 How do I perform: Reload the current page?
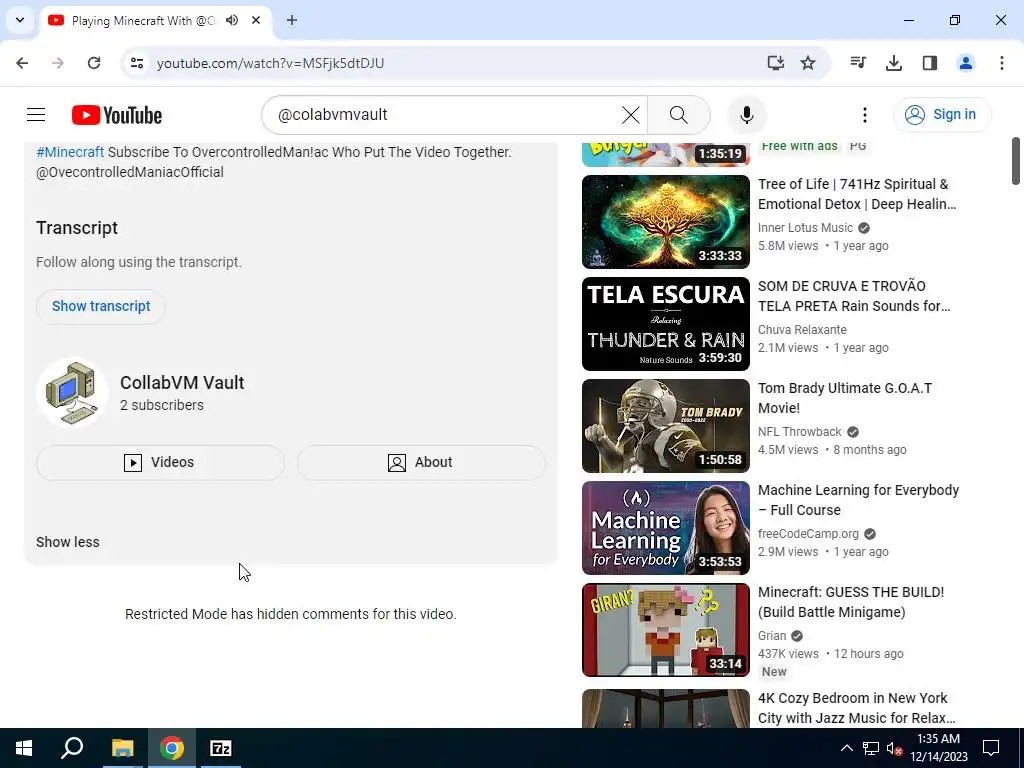[94, 63]
